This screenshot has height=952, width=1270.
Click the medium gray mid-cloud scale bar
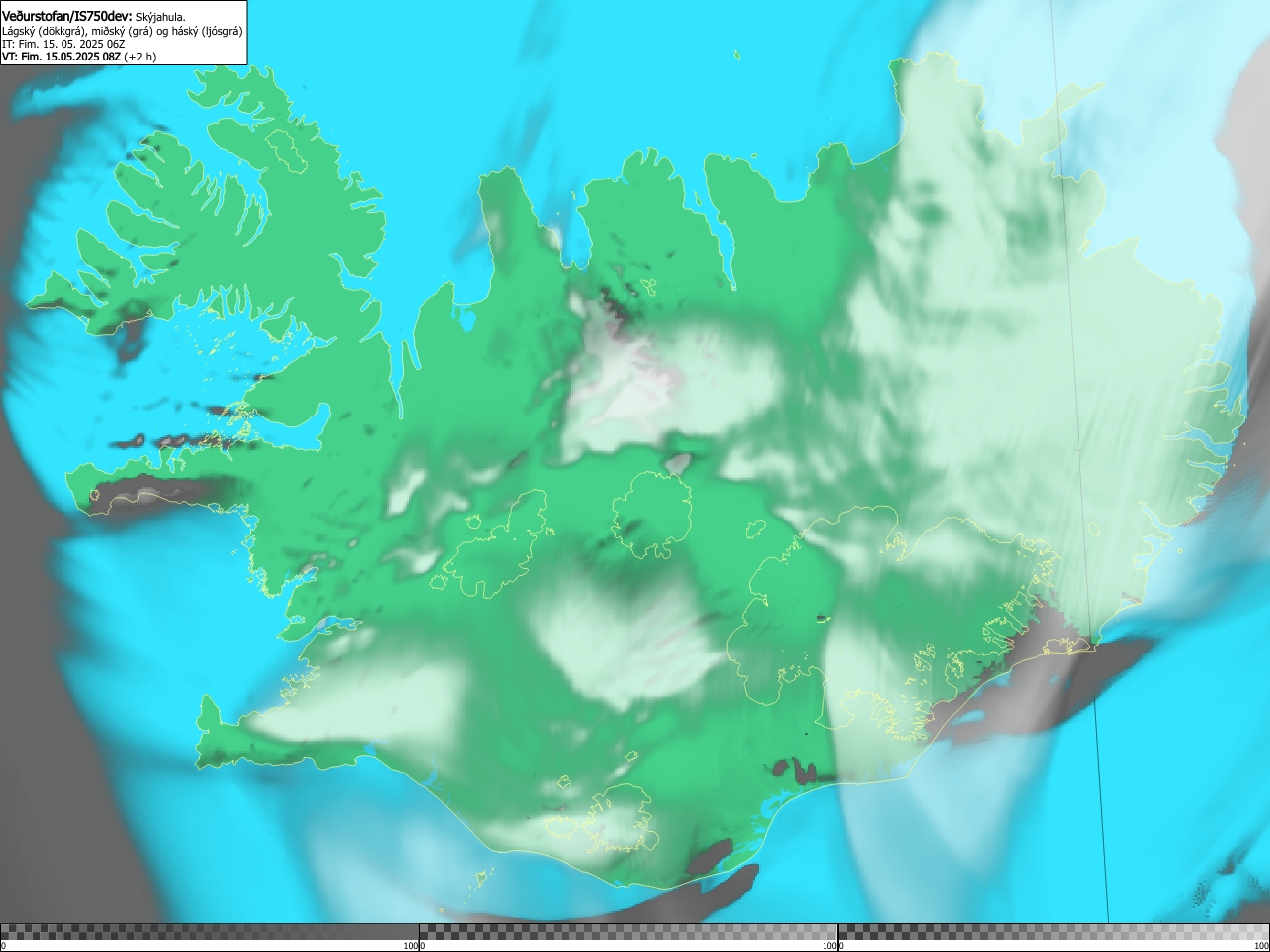(x=628, y=932)
